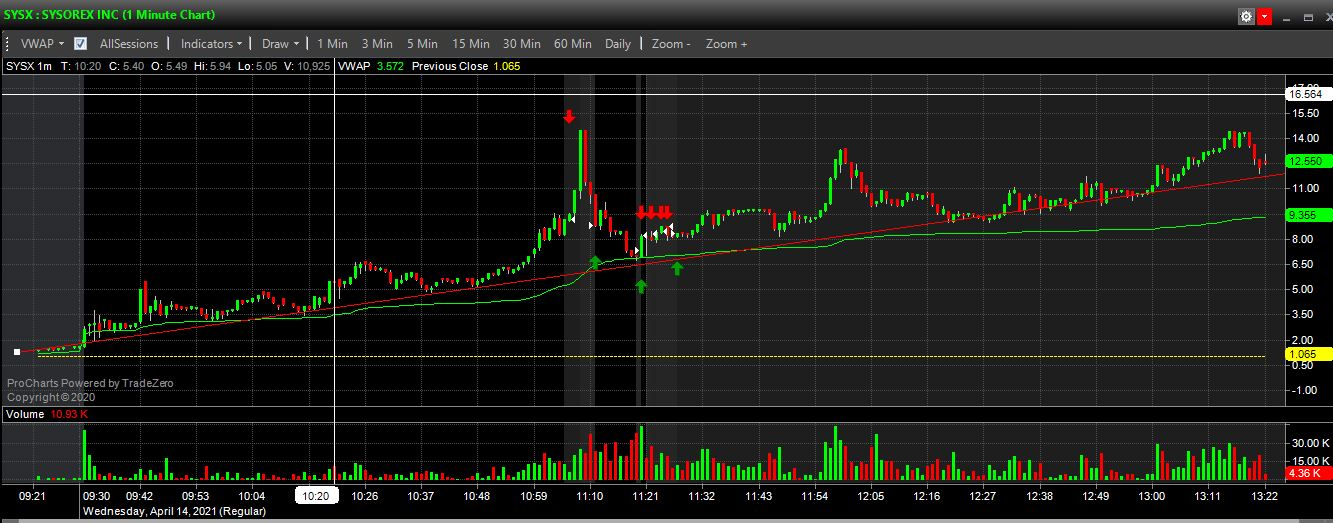
Task: Click the green buy arrow below the 11:10 pullback
Action: [595, 262]
